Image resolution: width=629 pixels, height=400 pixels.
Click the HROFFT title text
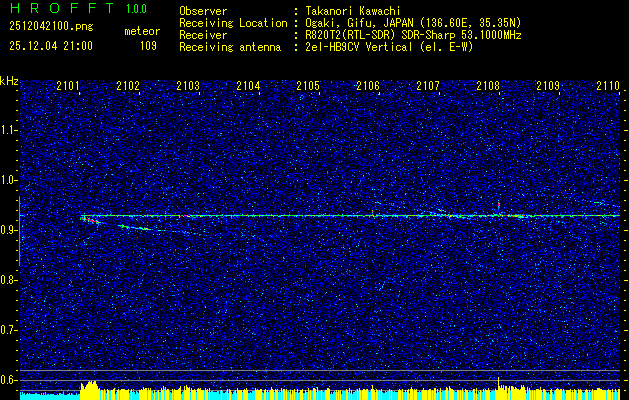(62, 8)
